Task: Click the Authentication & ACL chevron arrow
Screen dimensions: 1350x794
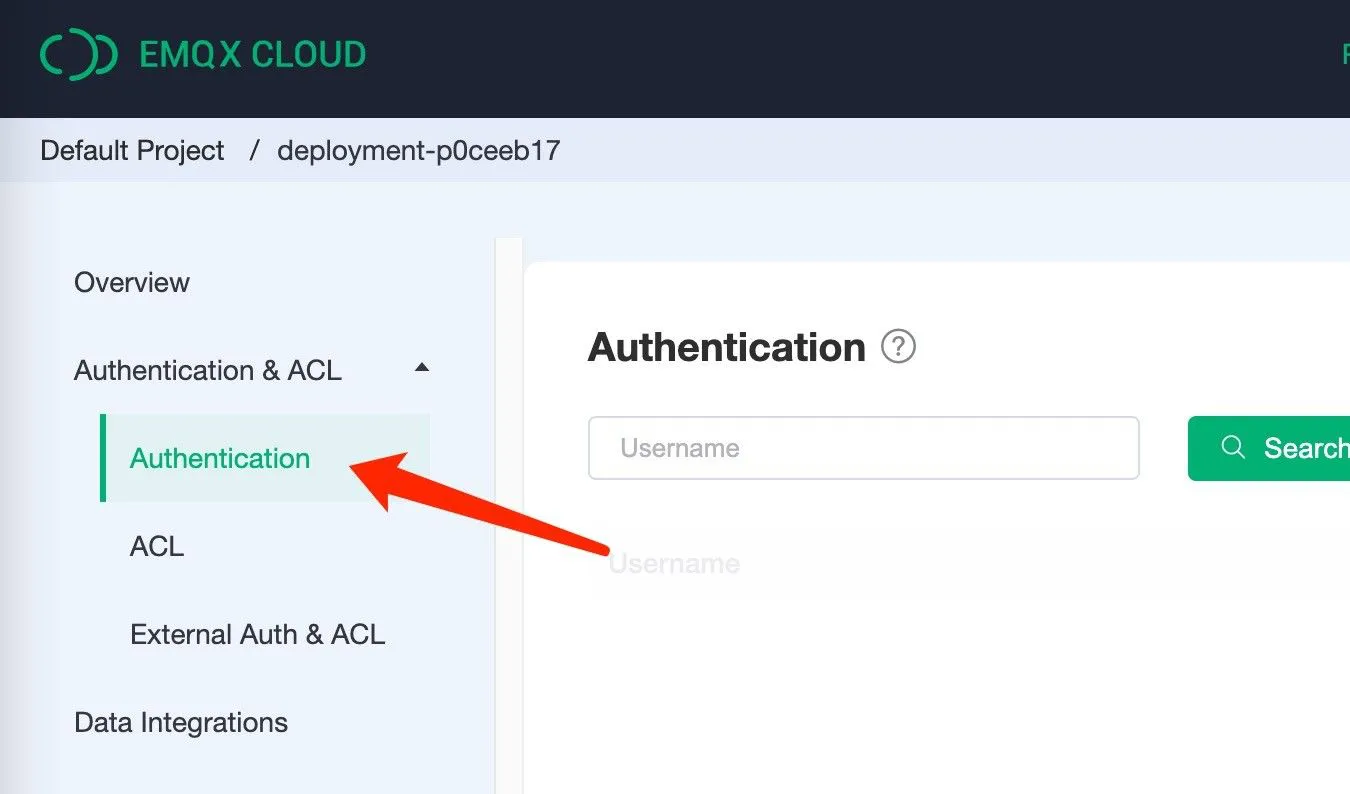Action: point(422,369)
